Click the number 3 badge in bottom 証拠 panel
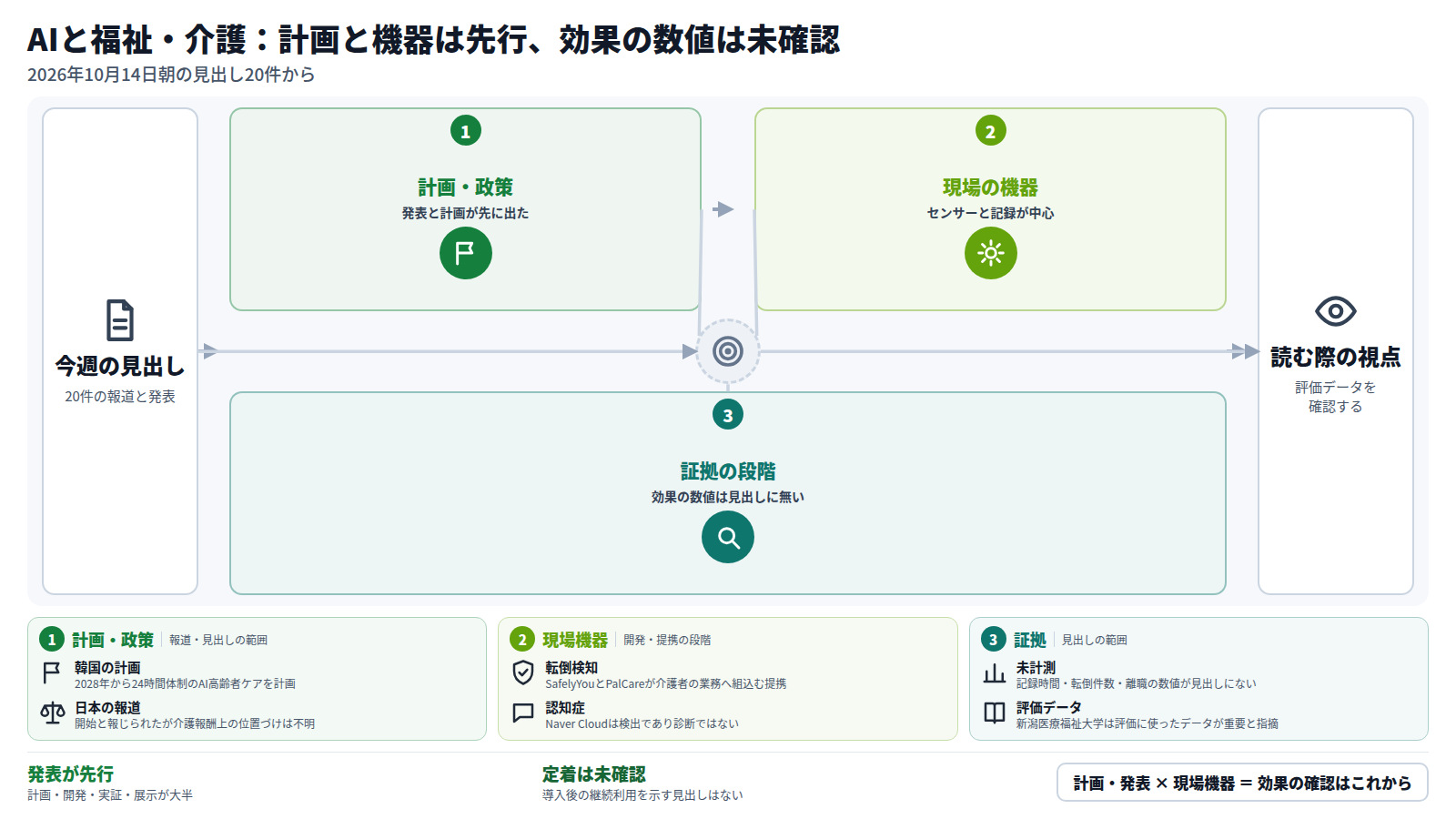Image resolution: width=1456 pixels, height=819 pixels. pos(993,640)
